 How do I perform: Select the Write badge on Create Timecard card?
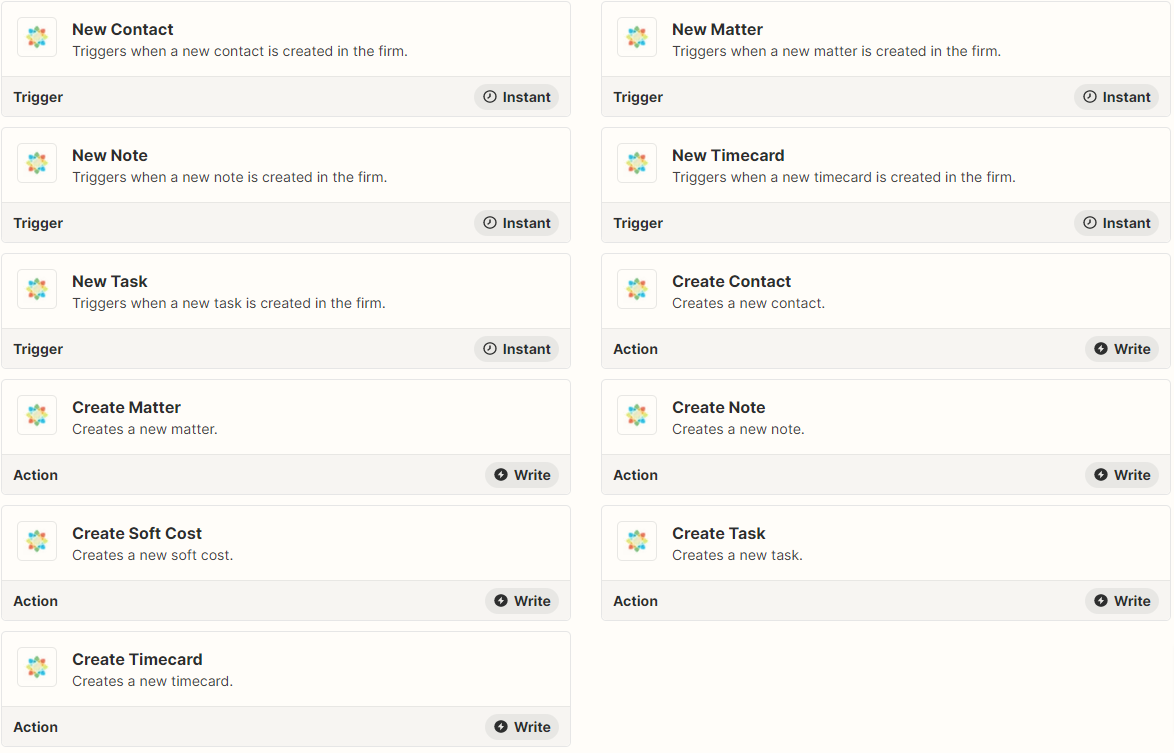pyautogui.click(x=522, y=727)
